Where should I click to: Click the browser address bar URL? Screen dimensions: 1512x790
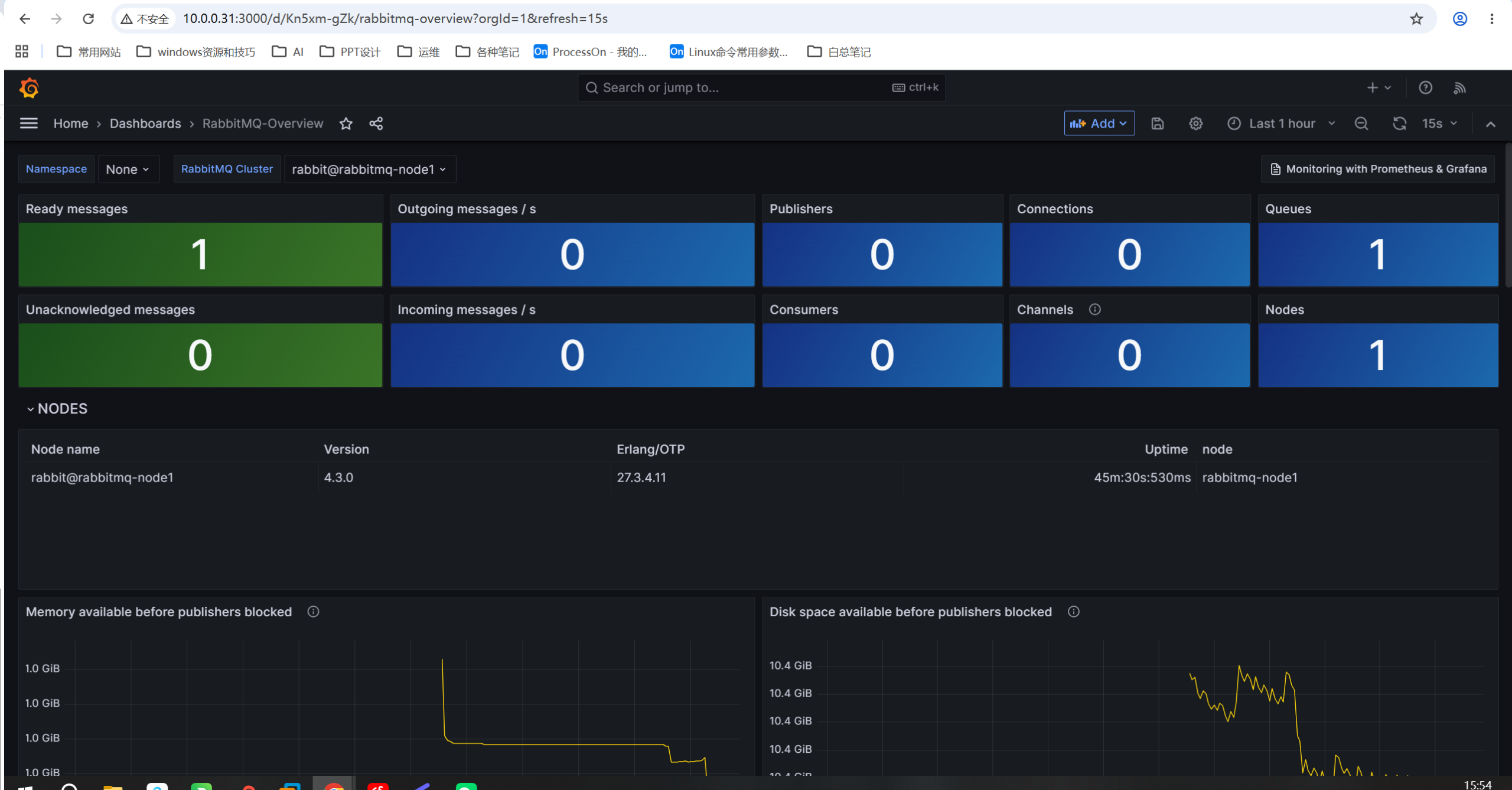tap(395, 19)
